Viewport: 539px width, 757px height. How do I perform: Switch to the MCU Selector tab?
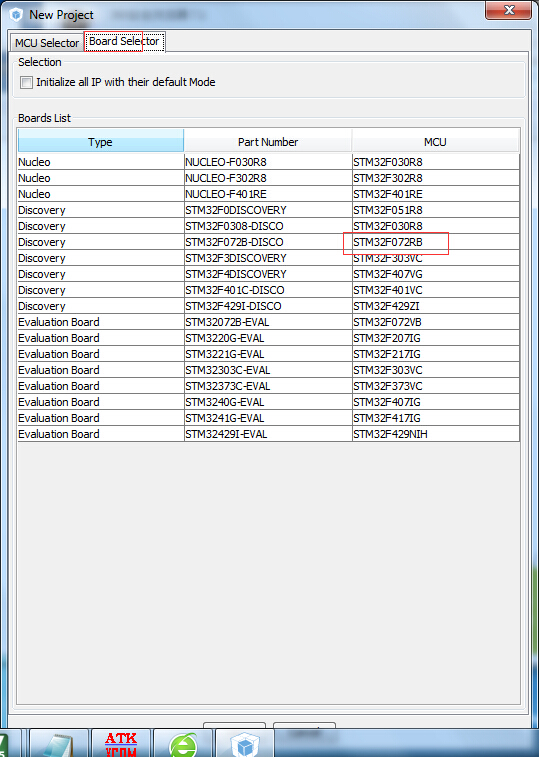pos(46,43)
